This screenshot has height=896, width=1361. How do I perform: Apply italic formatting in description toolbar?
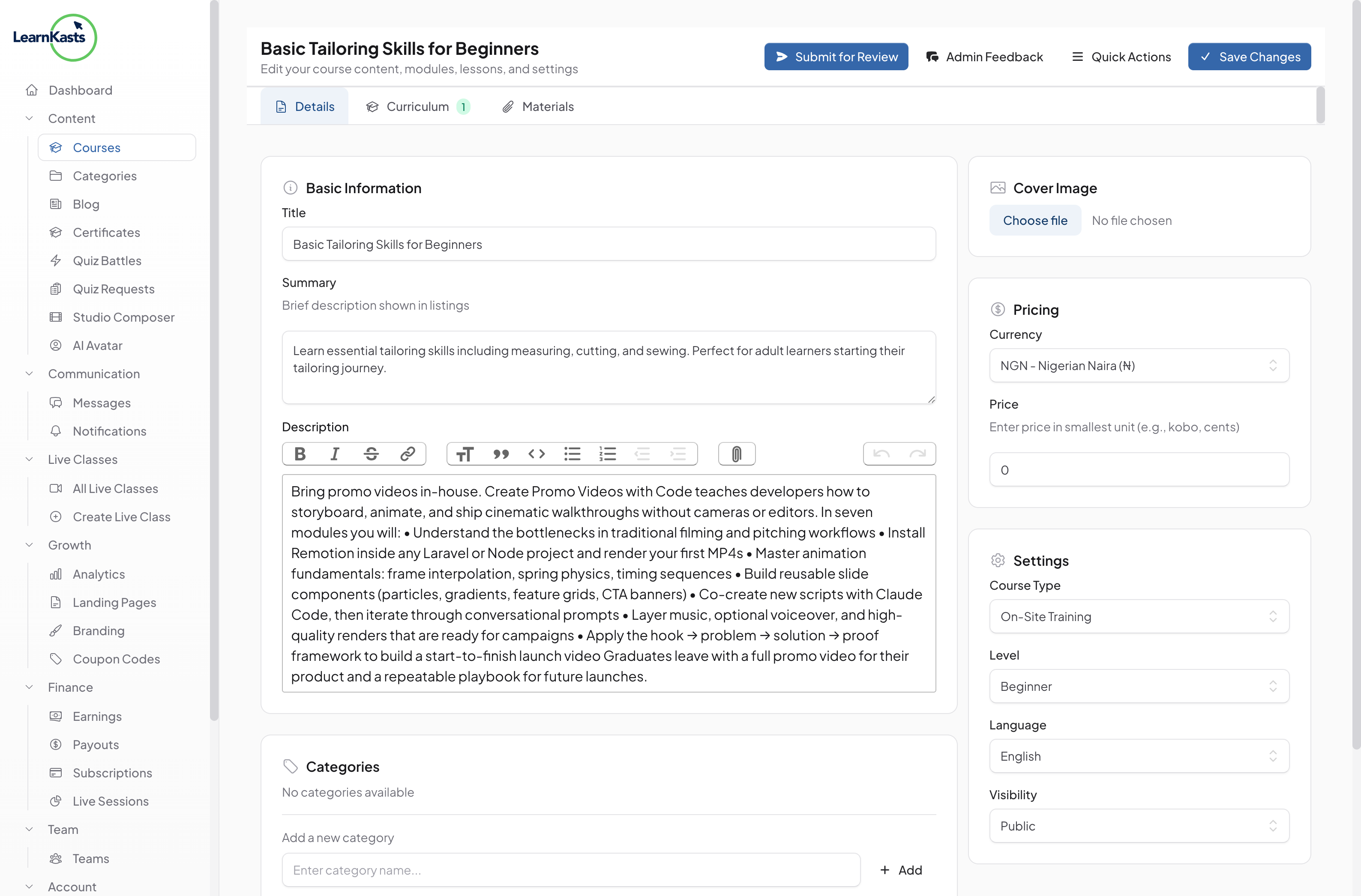click(x=335, y=454)
